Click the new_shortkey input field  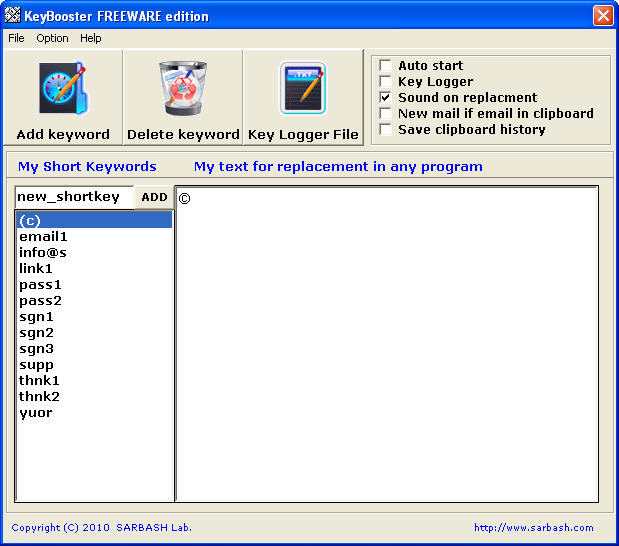[75, 197]
